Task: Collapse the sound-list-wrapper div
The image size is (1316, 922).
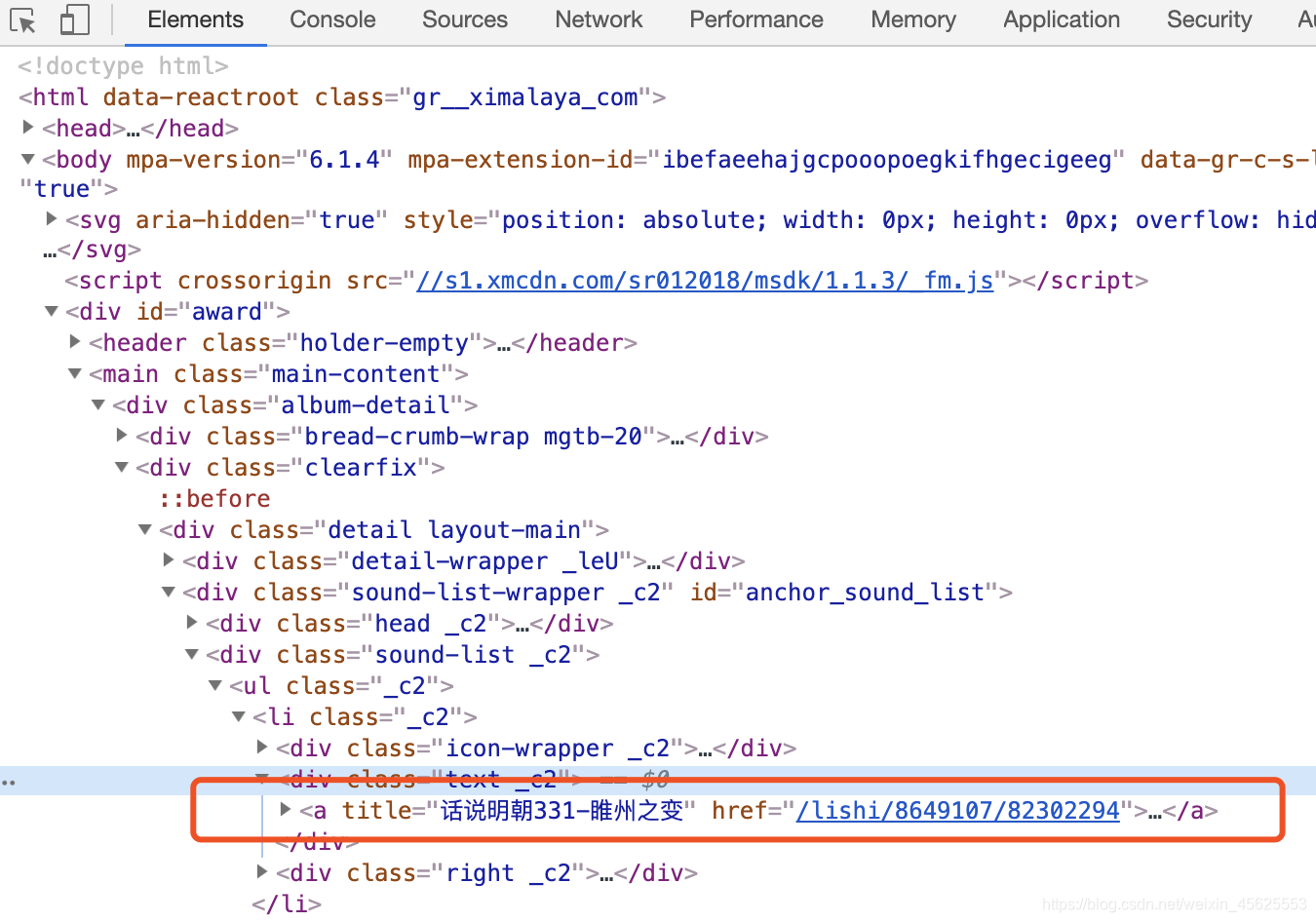Action: pos(169,592)
